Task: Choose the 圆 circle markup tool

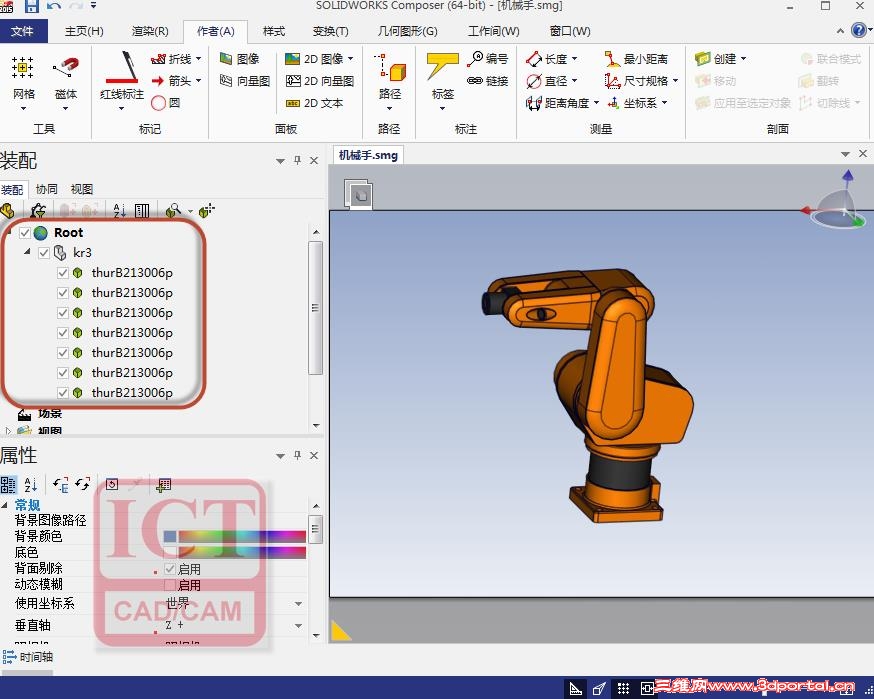Action: pyautogui.click(x=166, y=103)
